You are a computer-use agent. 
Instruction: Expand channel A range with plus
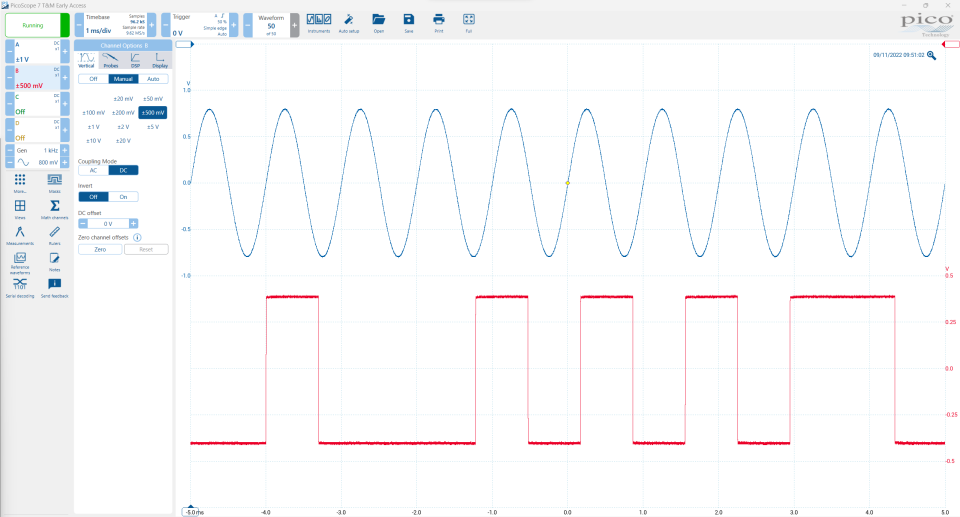[66, 50]
